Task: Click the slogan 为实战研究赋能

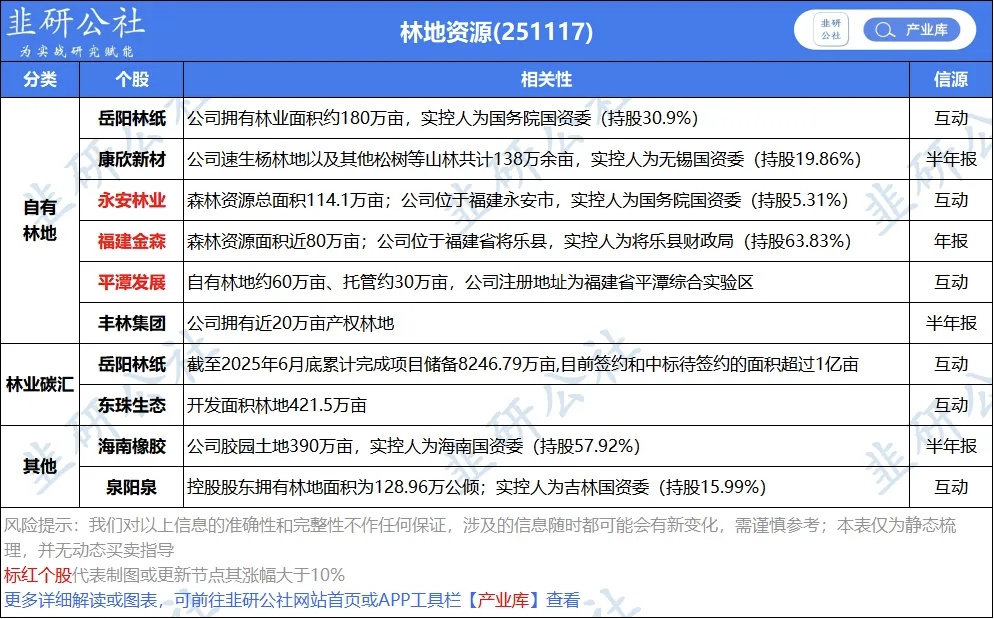Action: coord(76,51)
